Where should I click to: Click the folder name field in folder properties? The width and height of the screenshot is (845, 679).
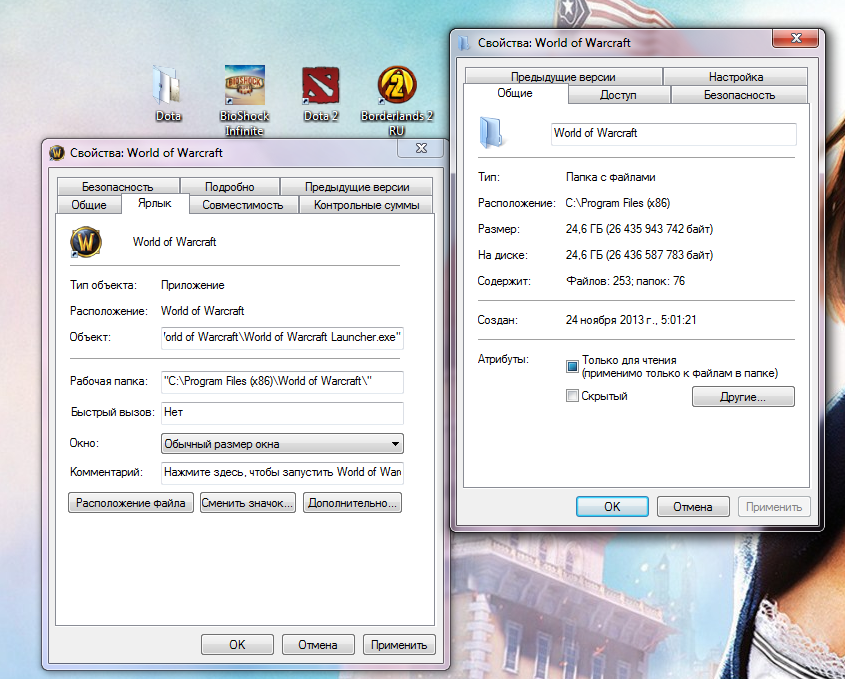click(x=674, y=134)
